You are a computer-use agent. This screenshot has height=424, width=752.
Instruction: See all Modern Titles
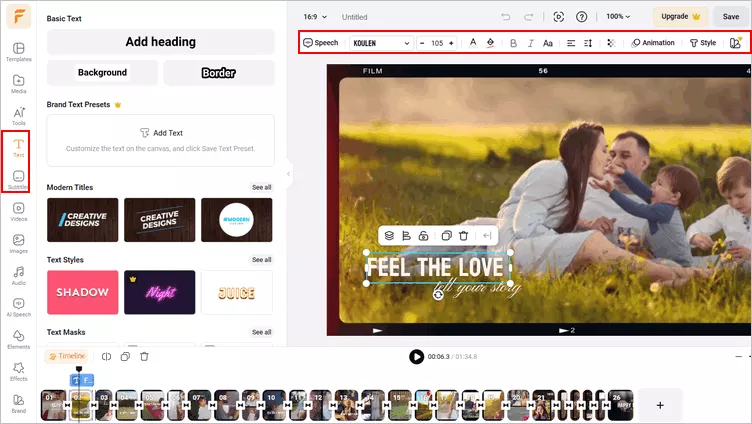tap(261, 187)
